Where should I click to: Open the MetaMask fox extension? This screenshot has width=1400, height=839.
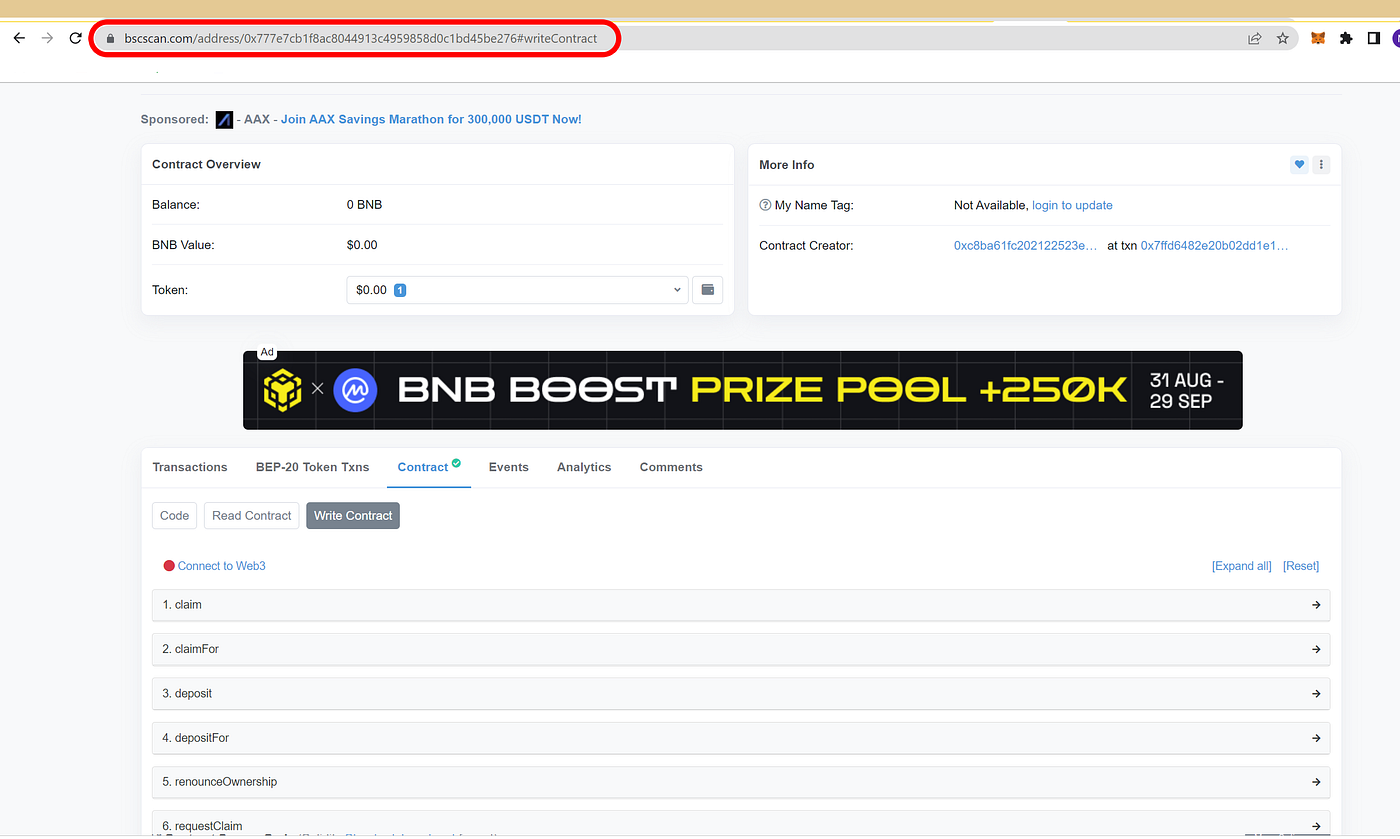click(x=1318, y=38)
